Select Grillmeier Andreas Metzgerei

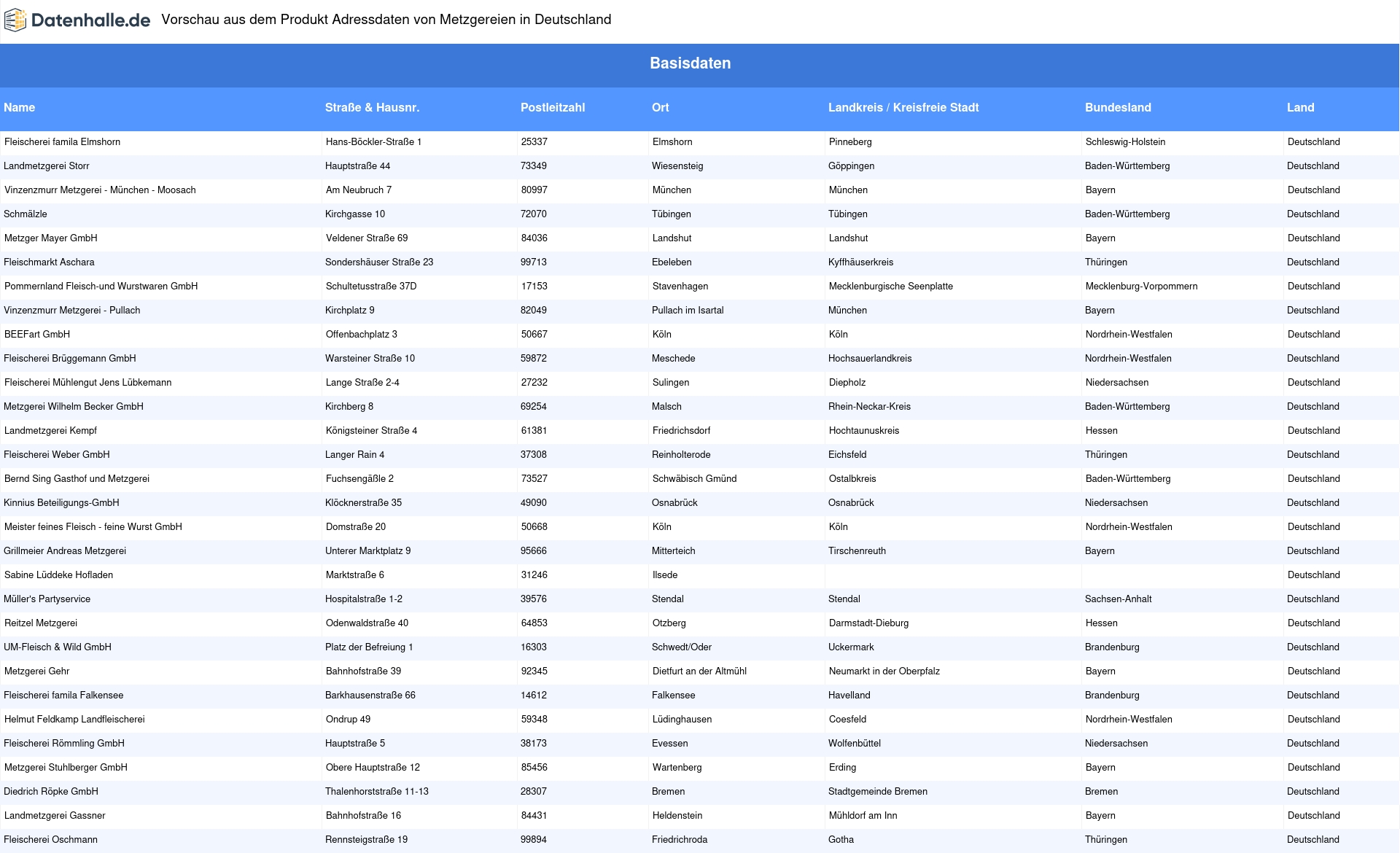click(65, 551)
